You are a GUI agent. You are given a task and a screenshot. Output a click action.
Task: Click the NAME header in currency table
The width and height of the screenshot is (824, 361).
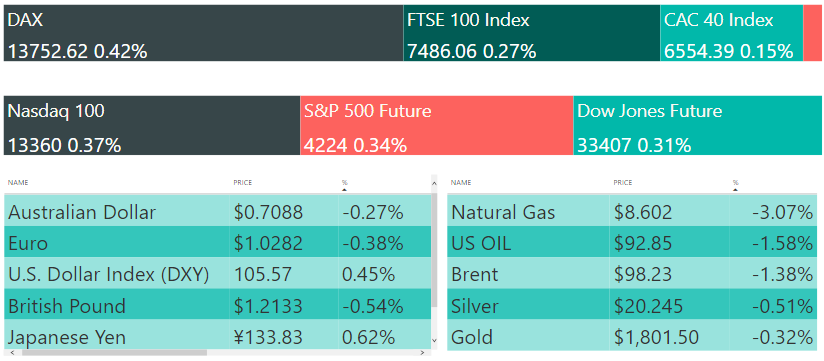pyautogui.click(x=18, y=183)
